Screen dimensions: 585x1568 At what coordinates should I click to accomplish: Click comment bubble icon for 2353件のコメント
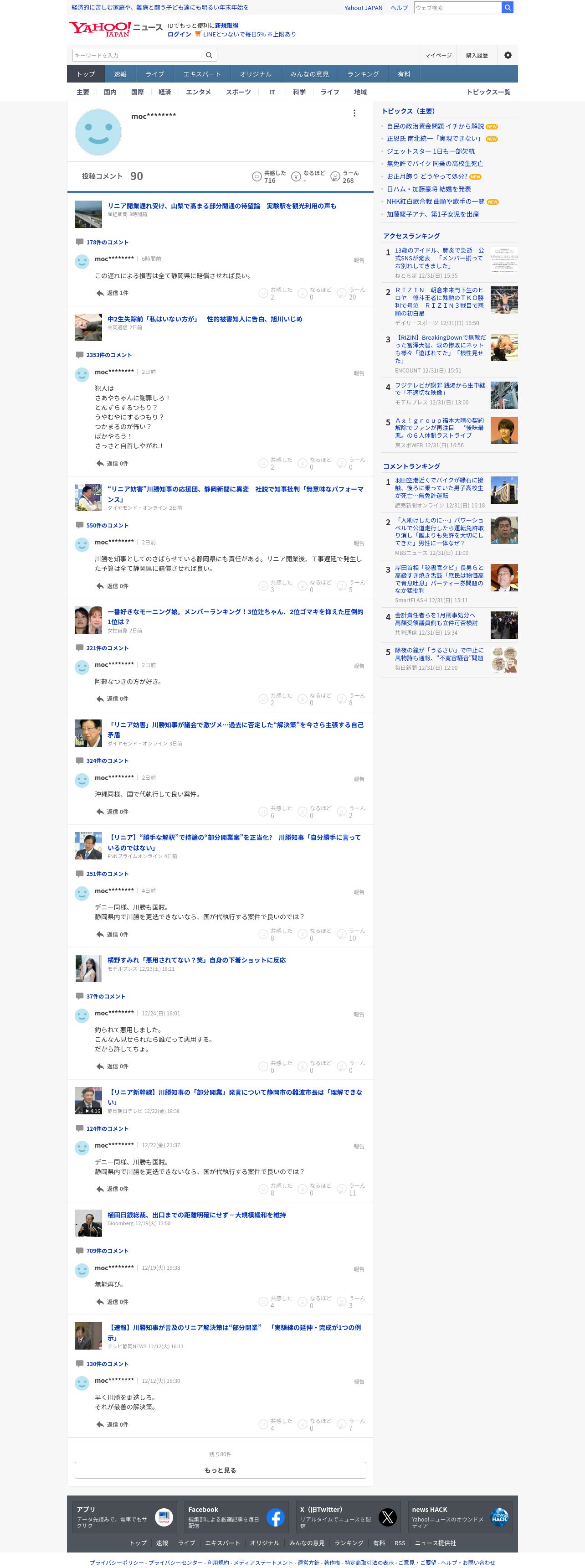pos(79,355)
